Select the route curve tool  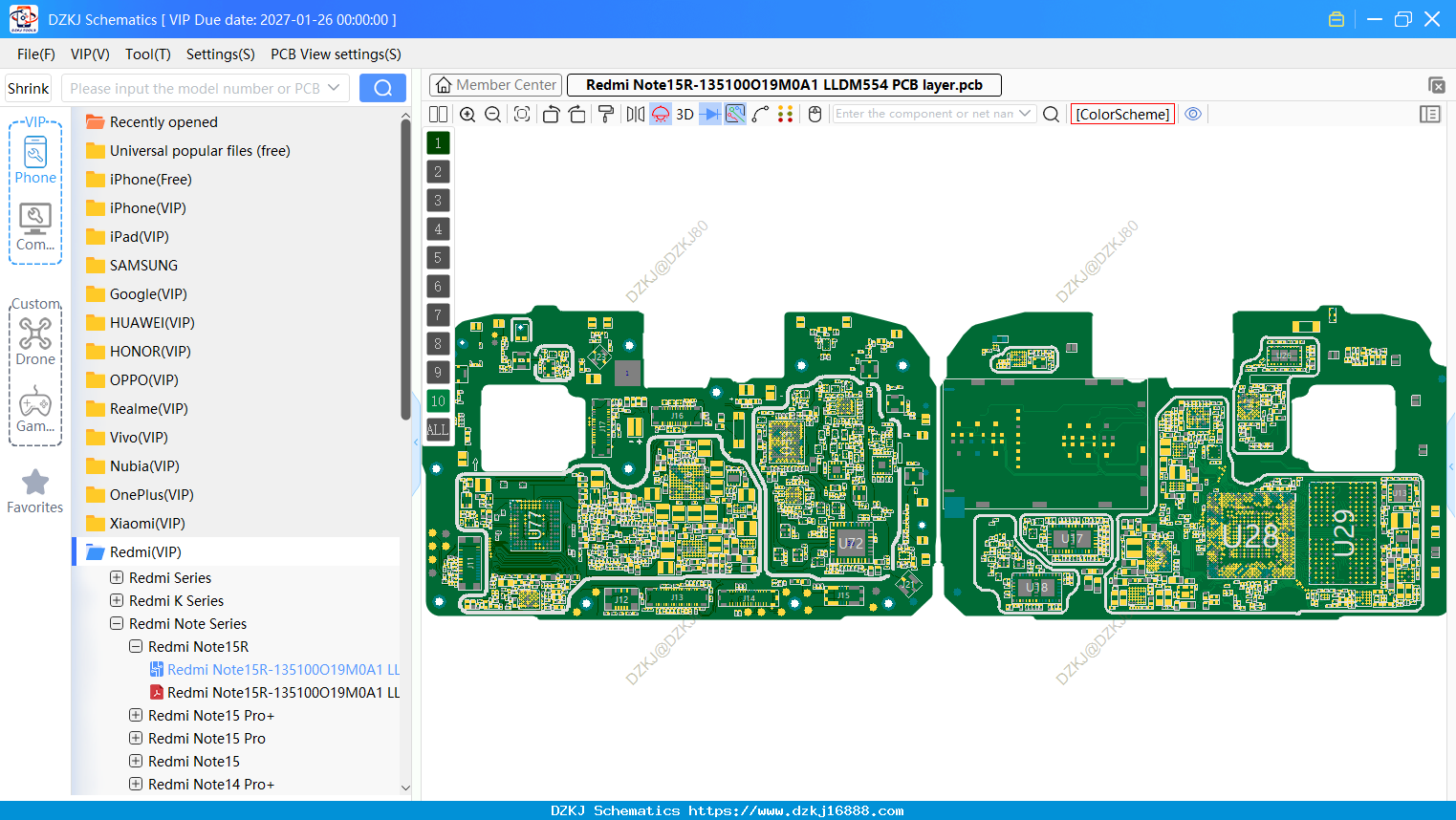761,114
